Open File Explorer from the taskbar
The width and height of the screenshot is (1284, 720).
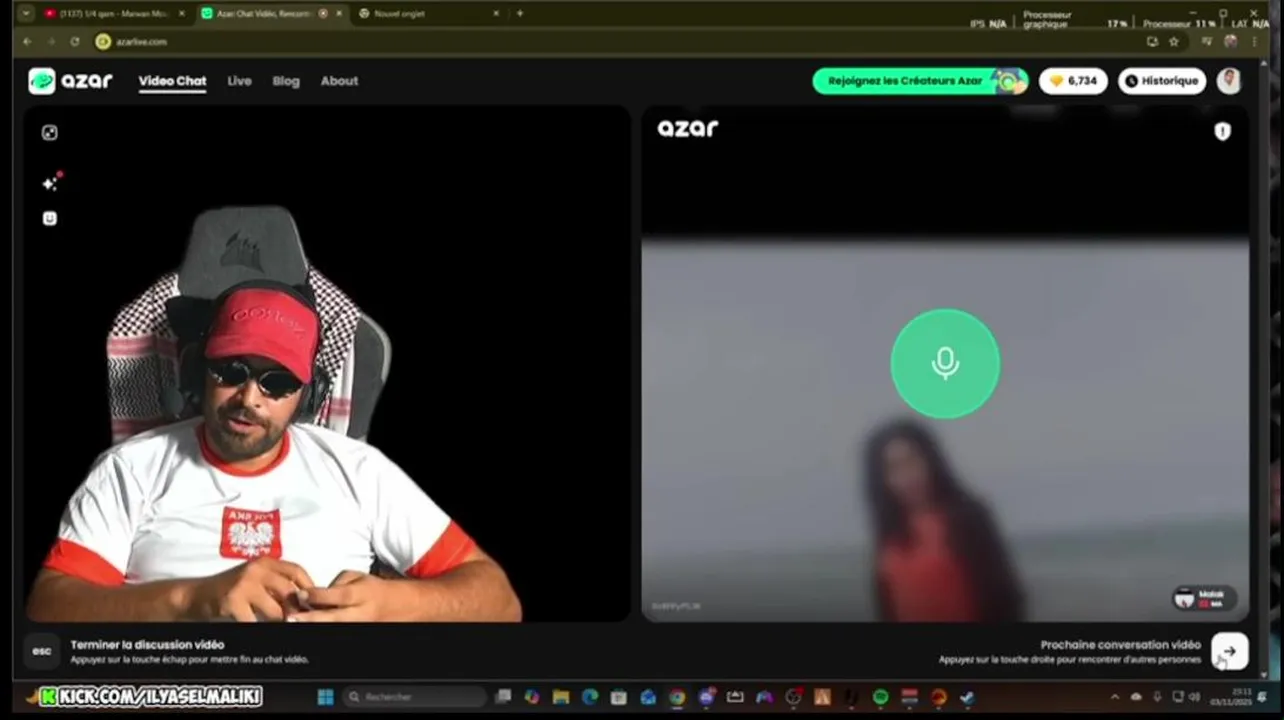(x=561, y=697)
